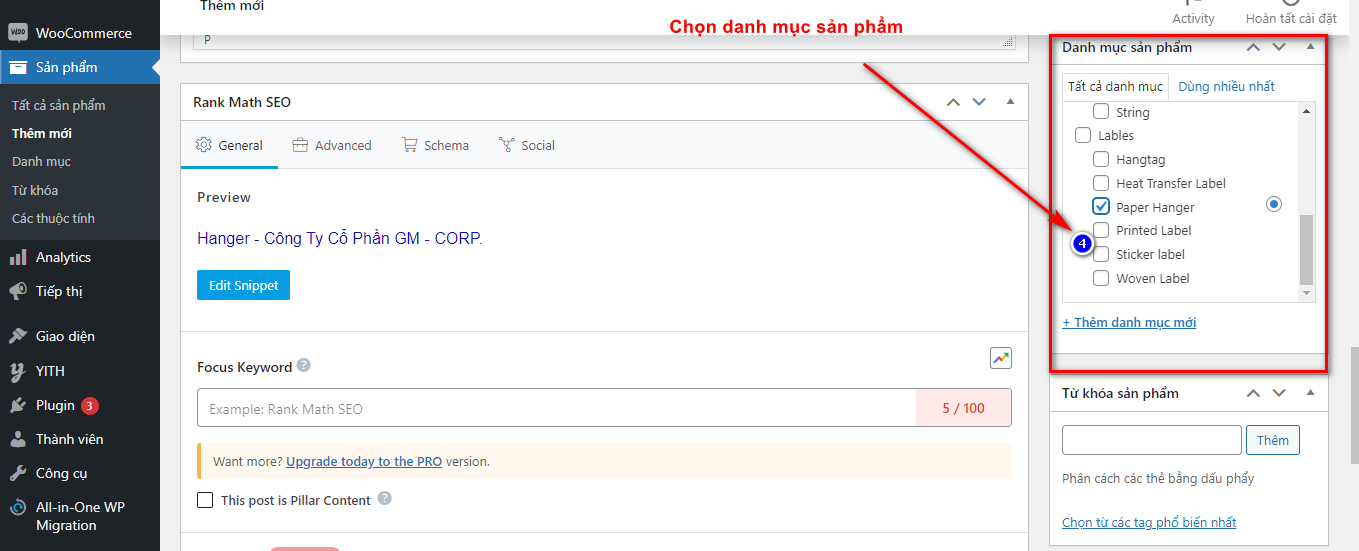Click the YITH sidebar icon
The height and width of the screenshot is (551, 1359).
pyautogui.click(x=18, y=371)
